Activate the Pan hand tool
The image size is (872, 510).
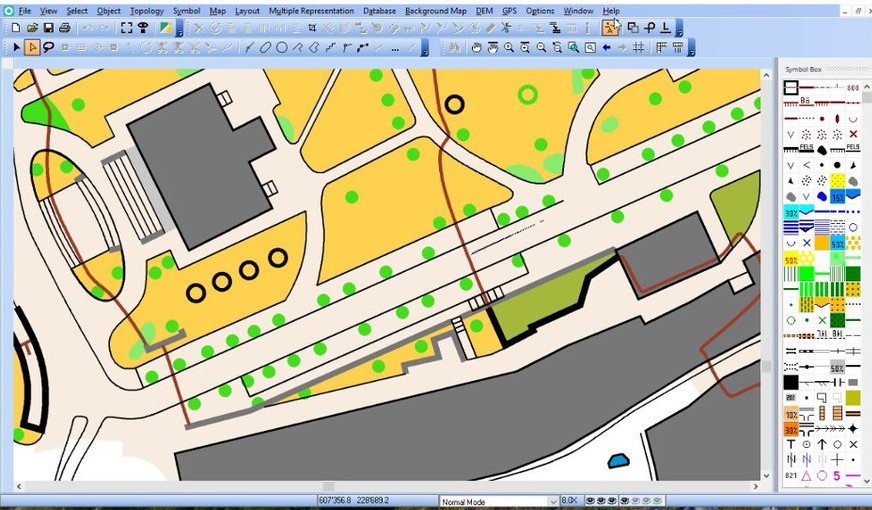477,47
